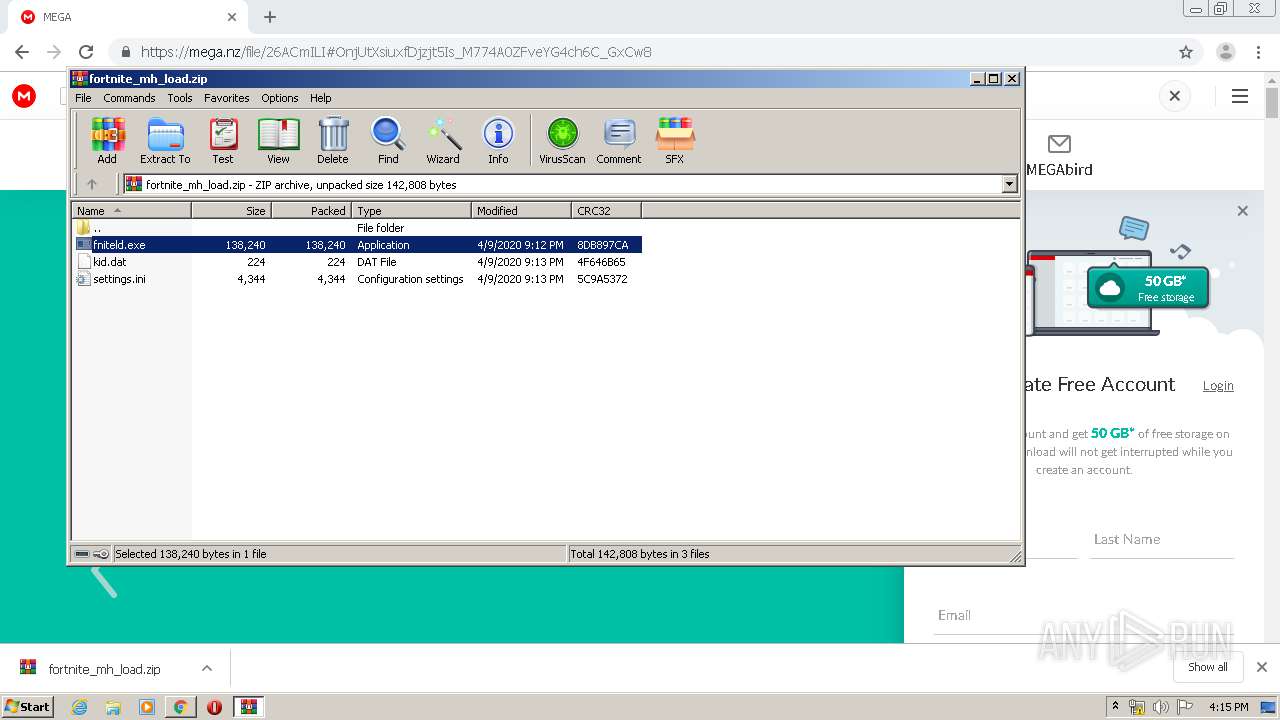Open the Options menu
Viewport: 1280px width, 720px height.
[280, 98]
